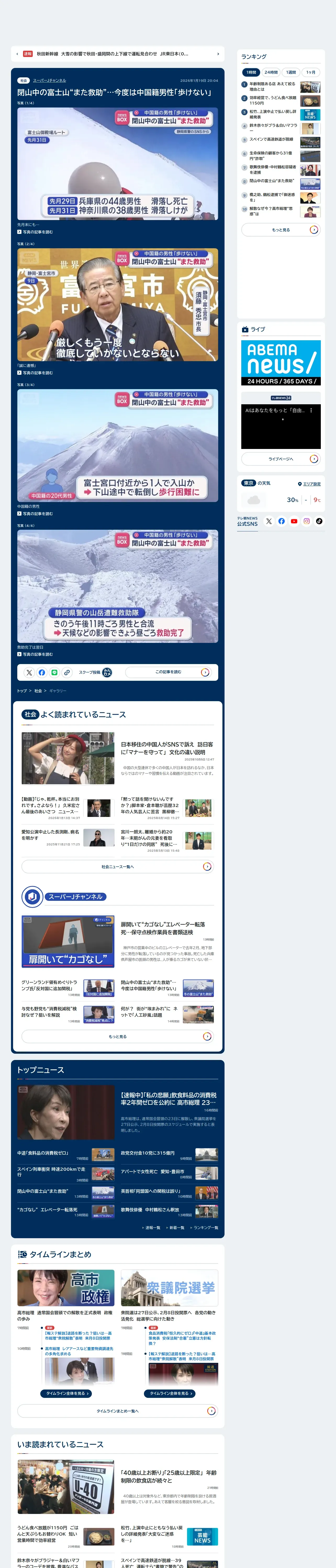Open the official YouTube icon under 公式SNS

coord(294,521)
